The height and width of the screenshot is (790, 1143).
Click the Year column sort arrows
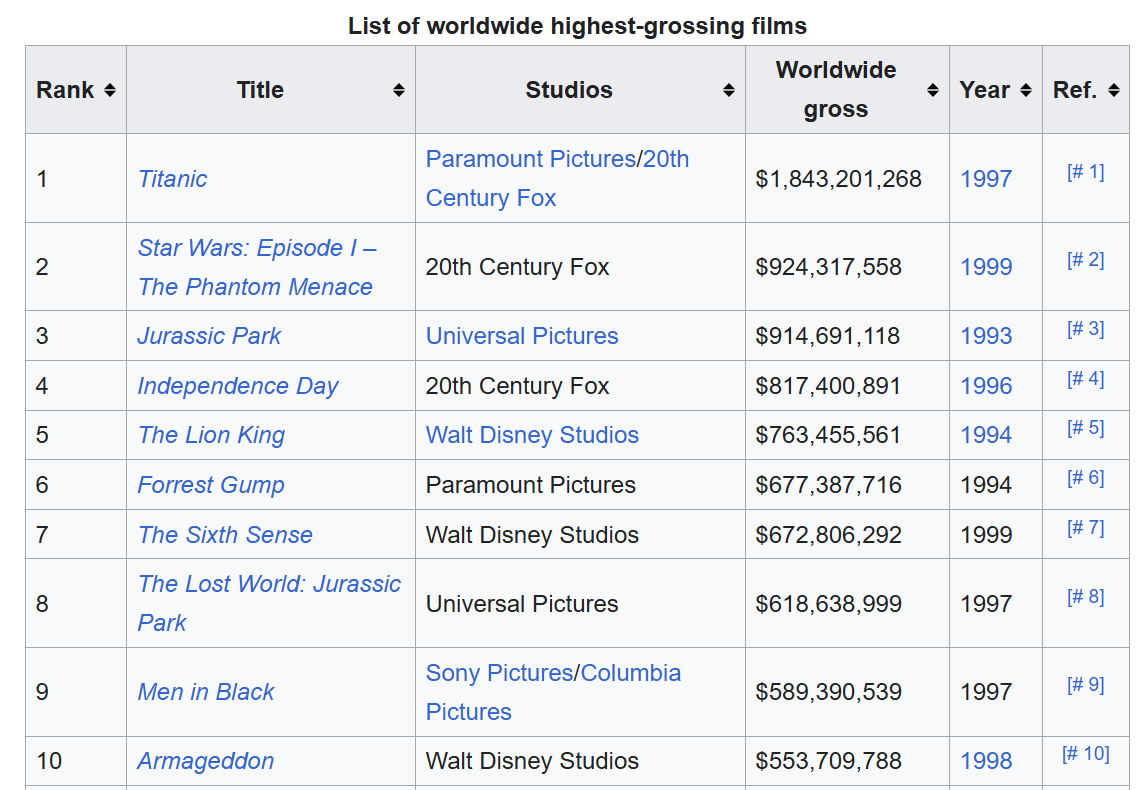click(x=1025, y=90)
